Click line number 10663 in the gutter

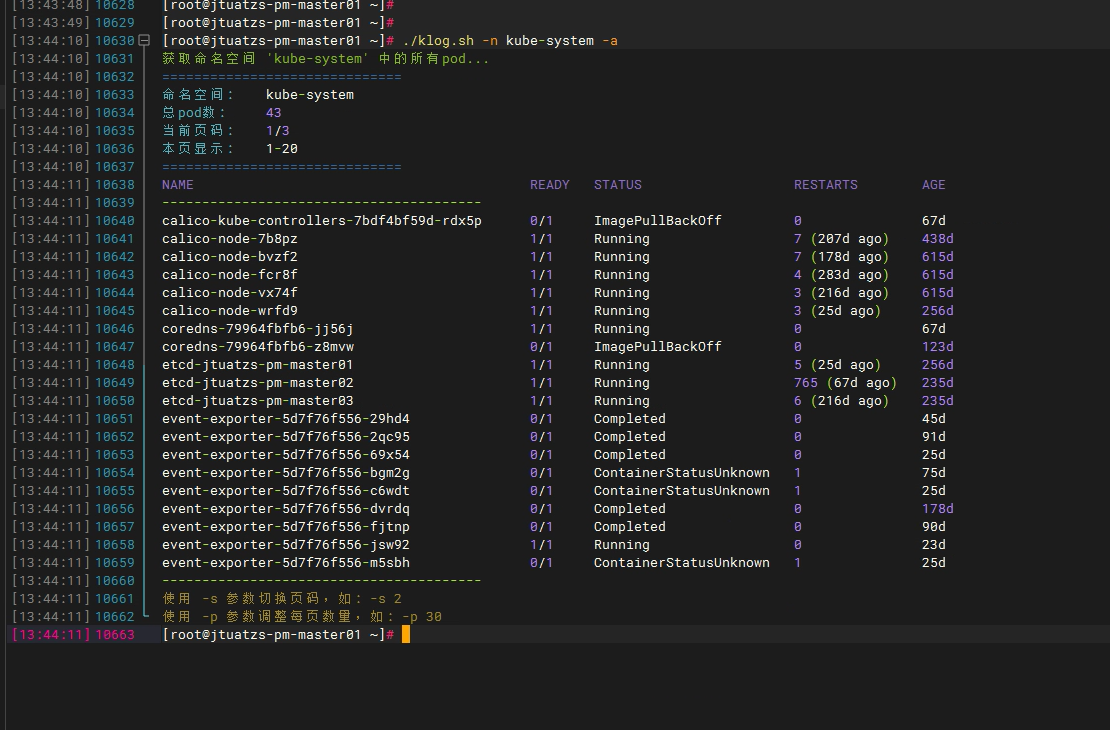click(114, 635)
